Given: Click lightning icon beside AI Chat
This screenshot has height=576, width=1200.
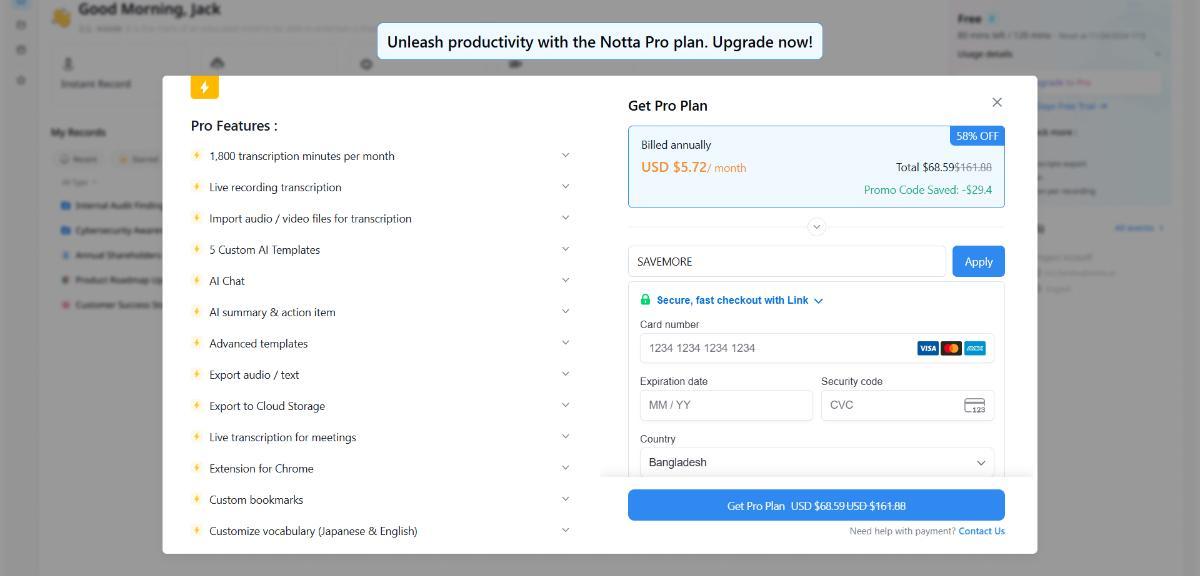Looking at the screenshot, I should (x=197, y=281).
